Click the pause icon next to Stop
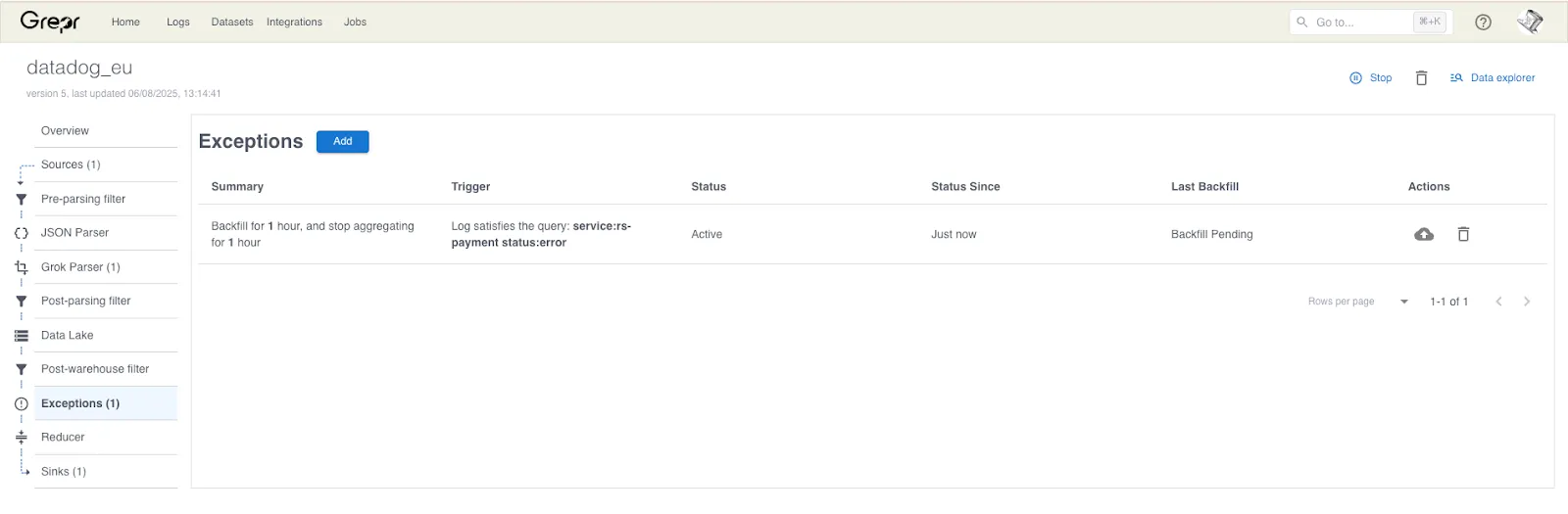 pyautogui.click(x=1355, y=77)
